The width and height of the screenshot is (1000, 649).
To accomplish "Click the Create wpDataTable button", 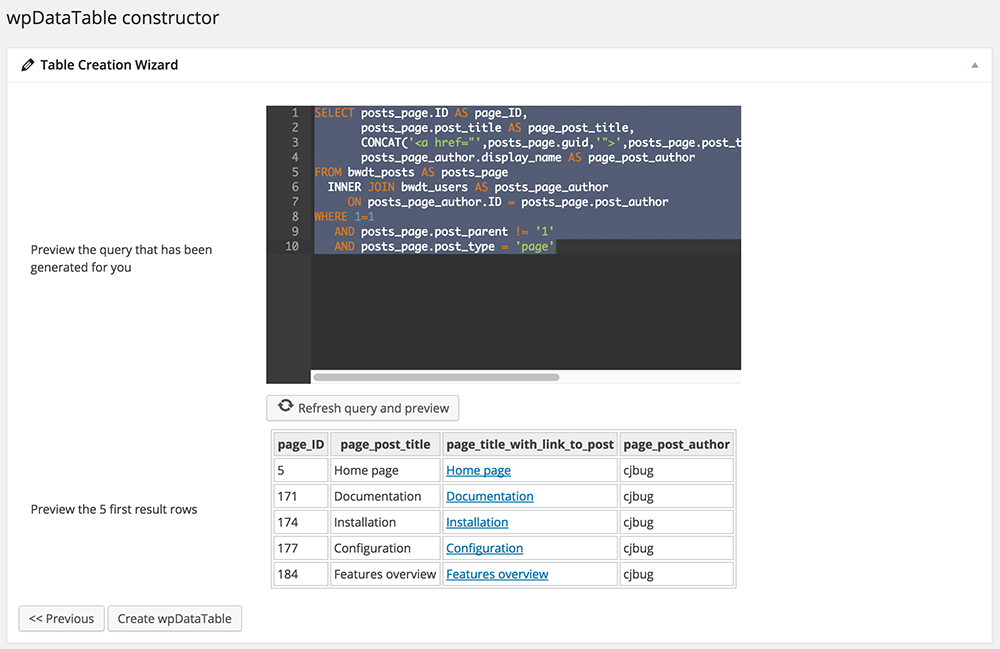I will 175,618.
